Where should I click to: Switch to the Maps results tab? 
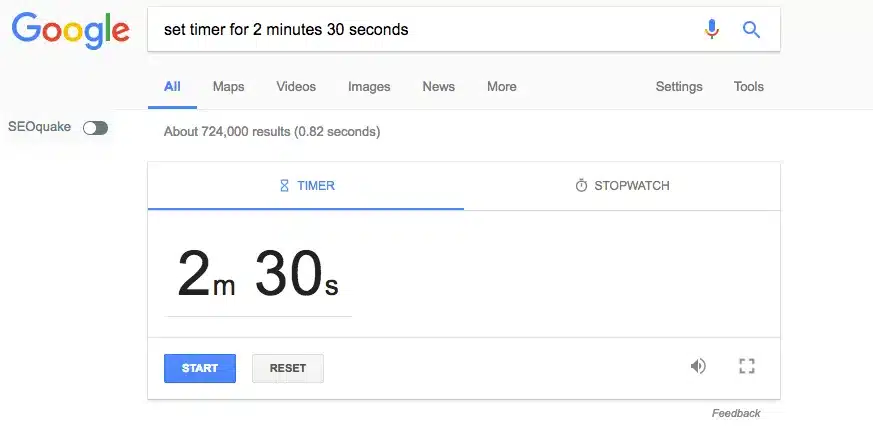point(228,87)
